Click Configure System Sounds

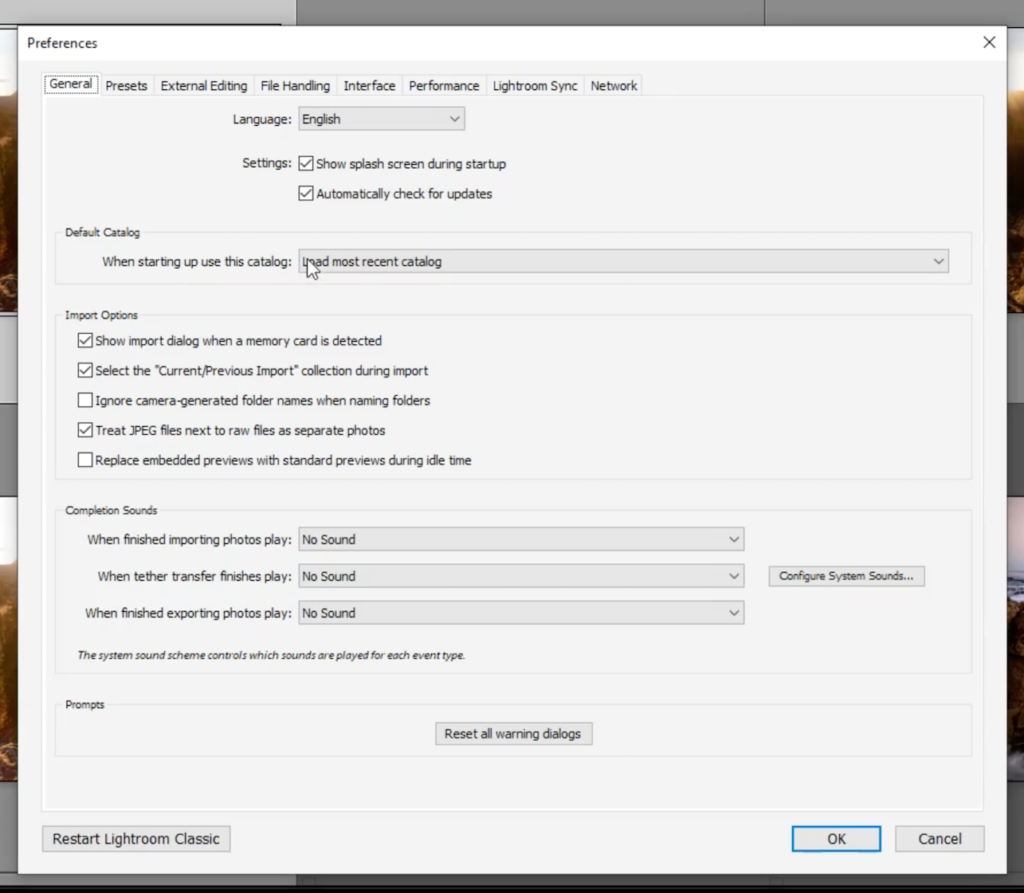[x=846, y=576]
